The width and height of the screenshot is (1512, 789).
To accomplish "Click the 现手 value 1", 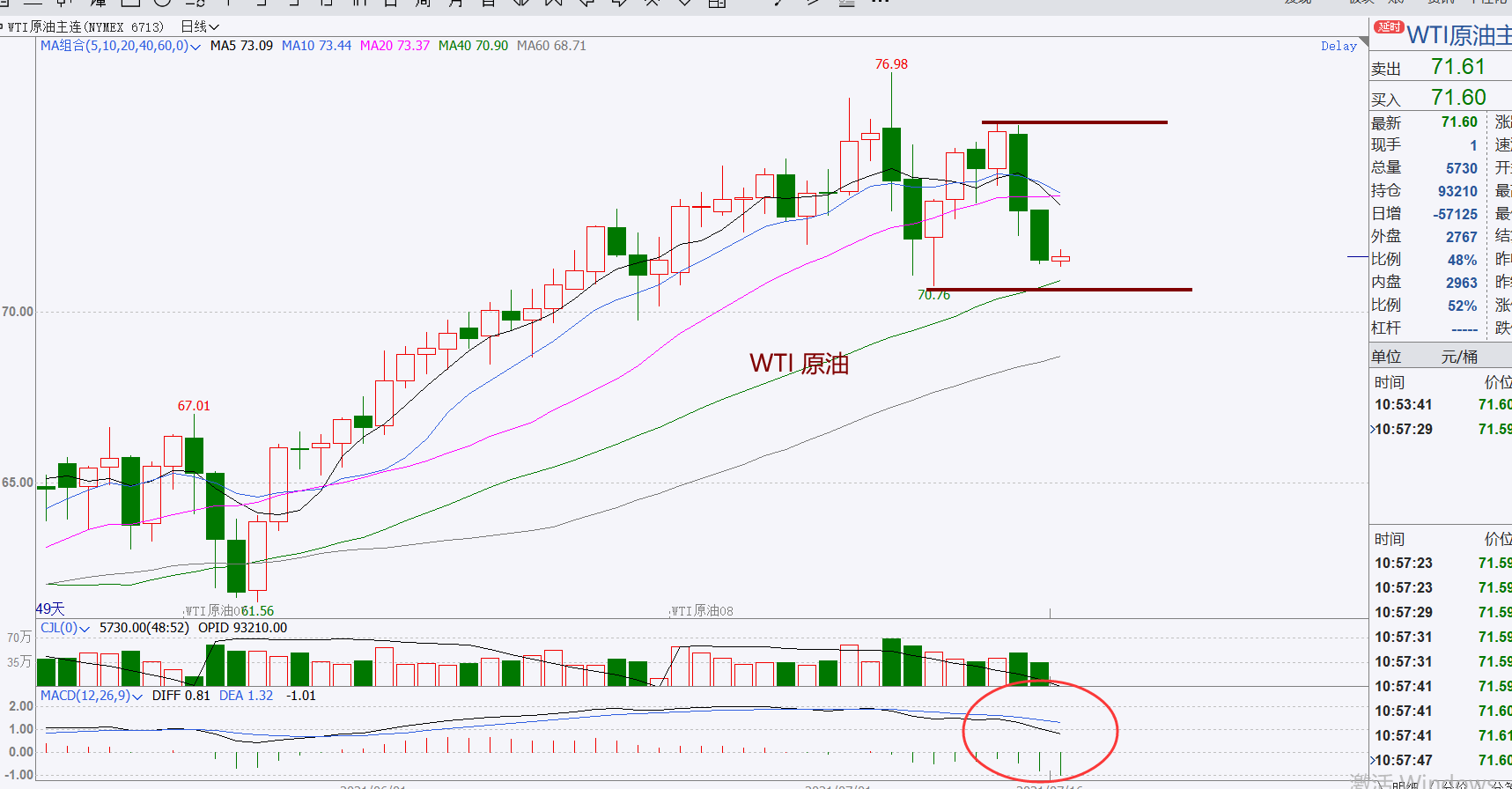I will pyautogui.click(x=1473, y=145).
